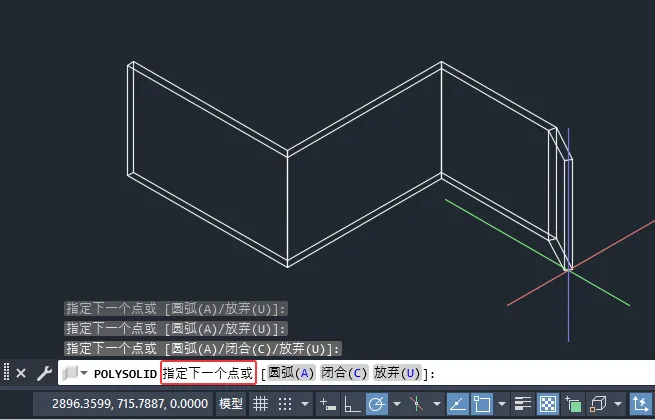Toggle dynamic input icon
This screenshot has height=420, width=655.
click(328, 404)
